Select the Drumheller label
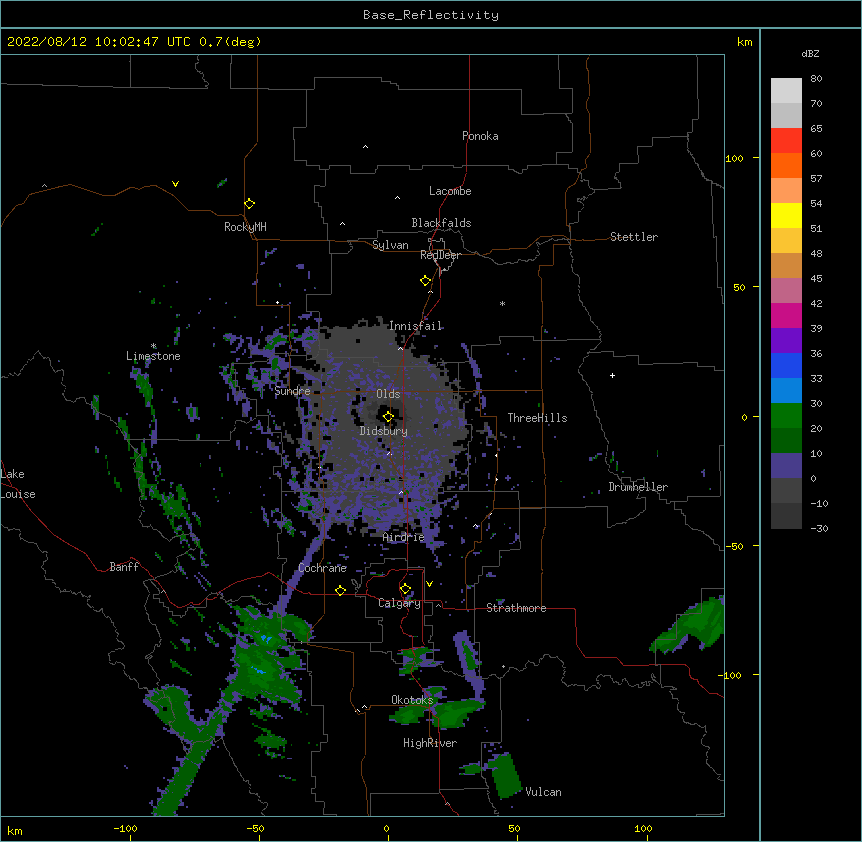Screen dimensions: 862x842 (x=638, y=487)
